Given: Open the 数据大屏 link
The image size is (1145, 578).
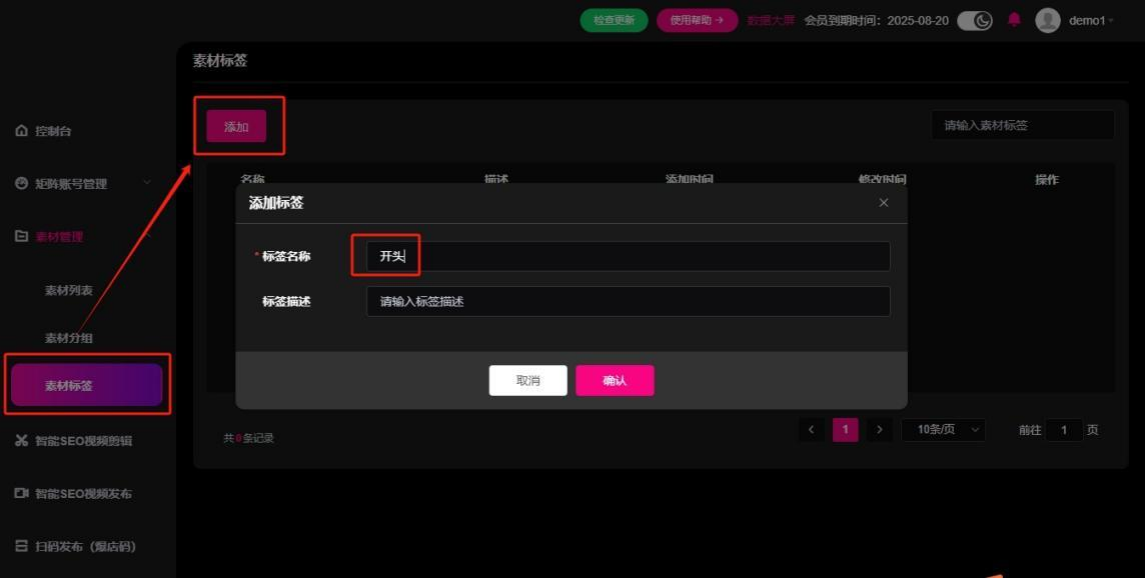Looking at the screenshot, I should (x=770, y=20).
